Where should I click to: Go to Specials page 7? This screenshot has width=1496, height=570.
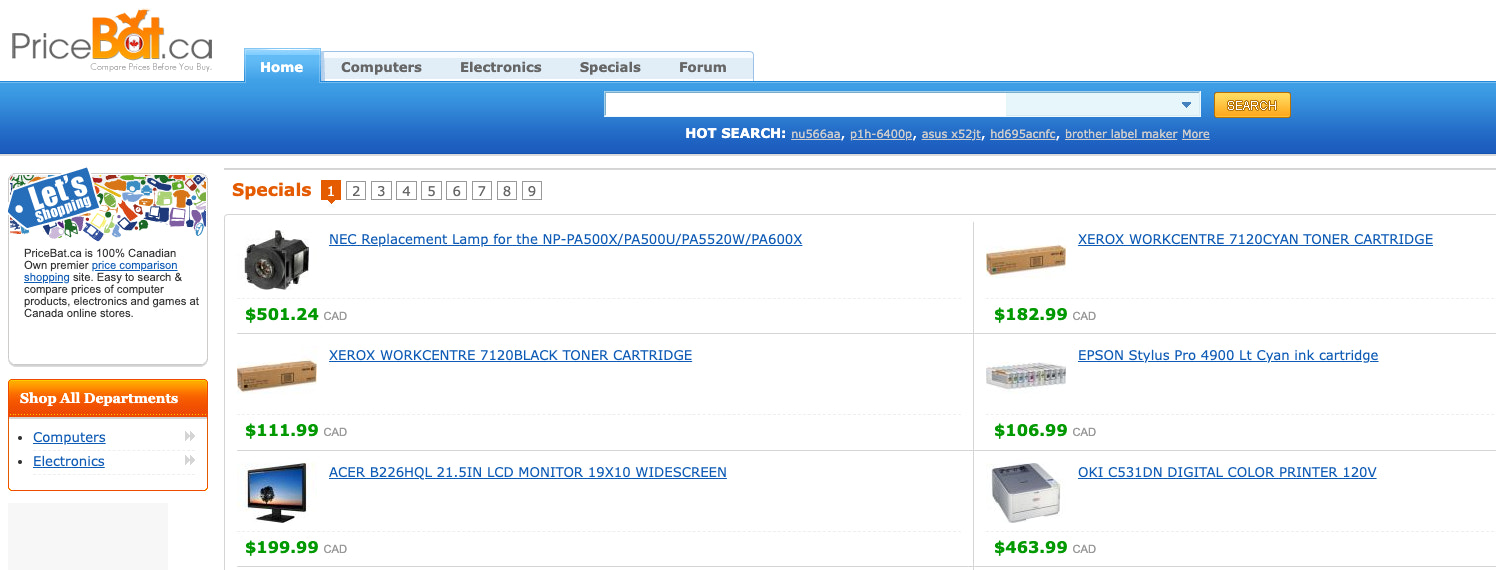pos(482,190)
